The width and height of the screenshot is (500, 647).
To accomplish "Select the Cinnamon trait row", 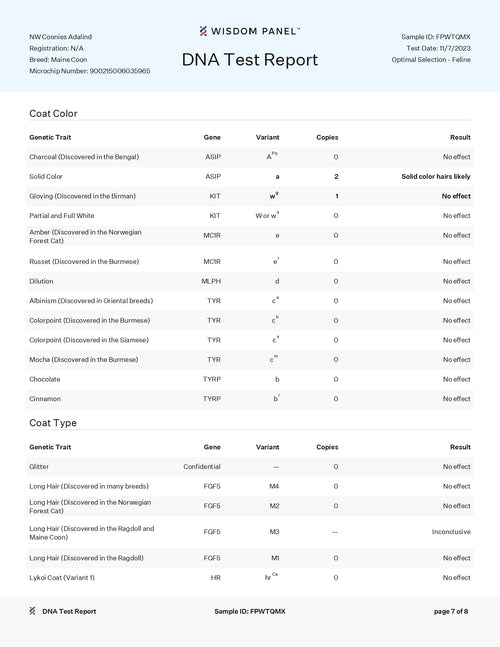I will tap(250, 399).
